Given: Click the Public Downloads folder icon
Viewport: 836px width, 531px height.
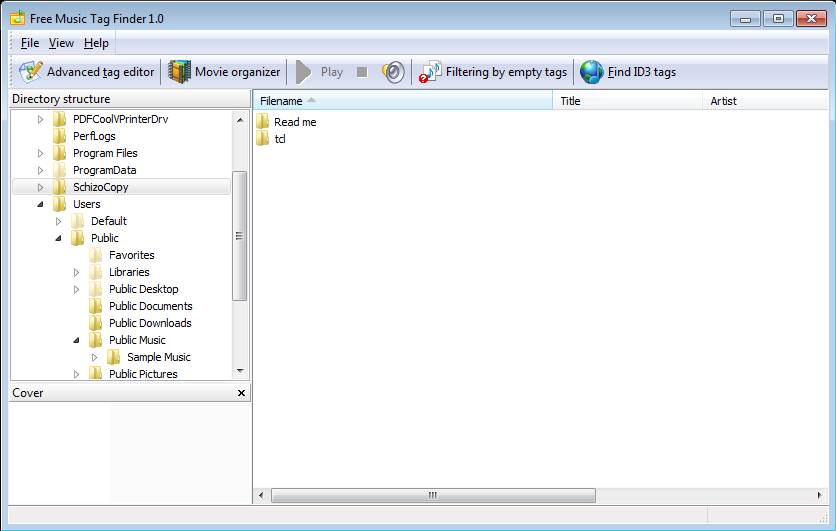Looking at the screenshot, I should pyautogui.click(x=96, y=323).
